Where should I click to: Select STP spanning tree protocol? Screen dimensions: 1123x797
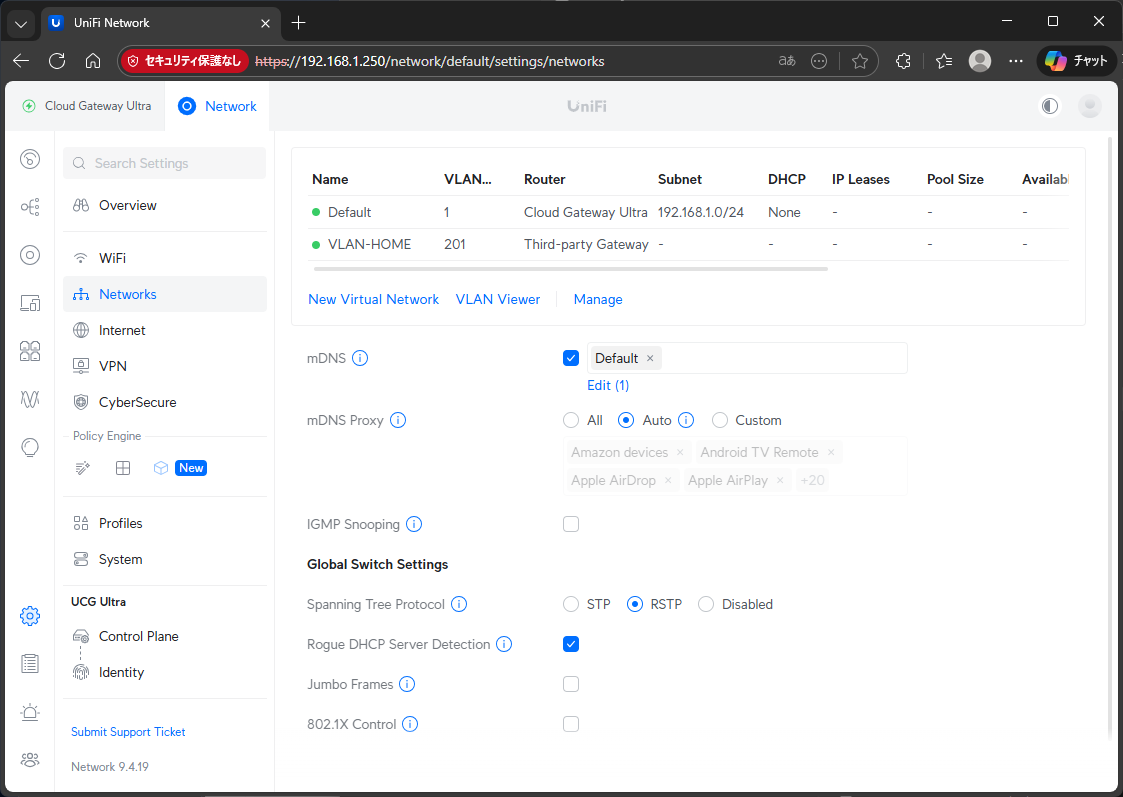click(571, 604)
